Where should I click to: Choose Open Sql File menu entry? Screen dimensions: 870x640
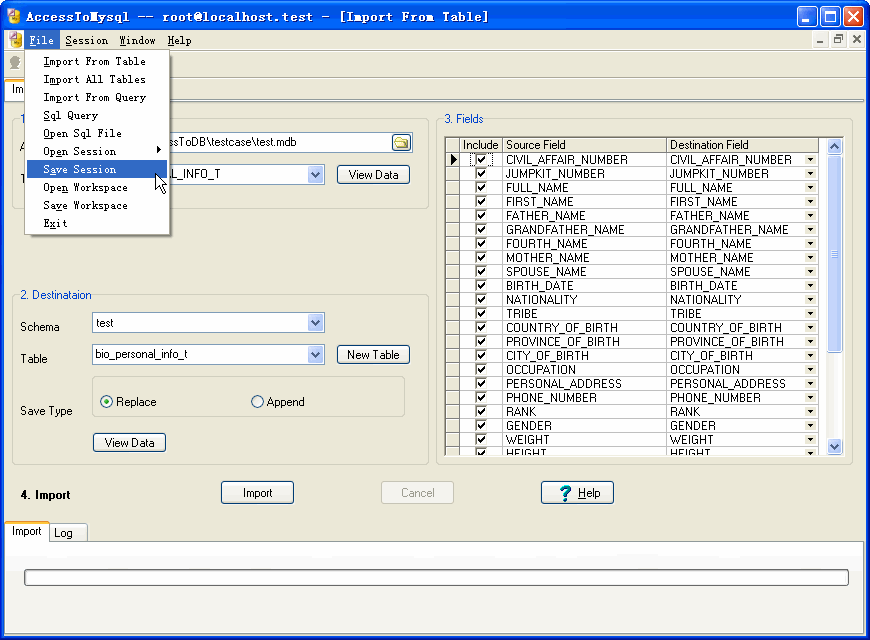coord(97,133)
